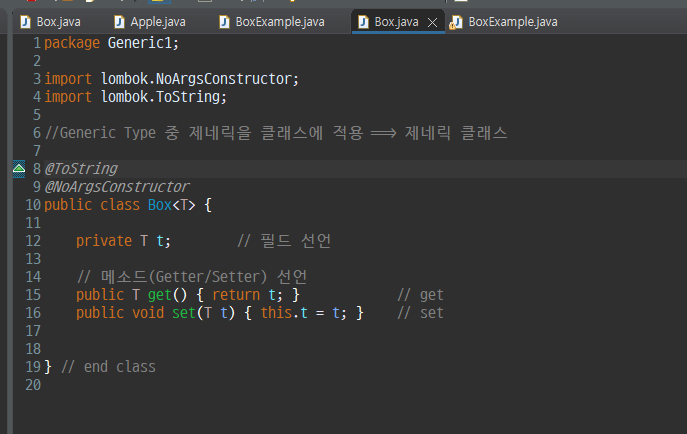The height and width of the screenshot is (434, 687).
Task: Click line number 20 in the gutter
Action: pos(33,384)
